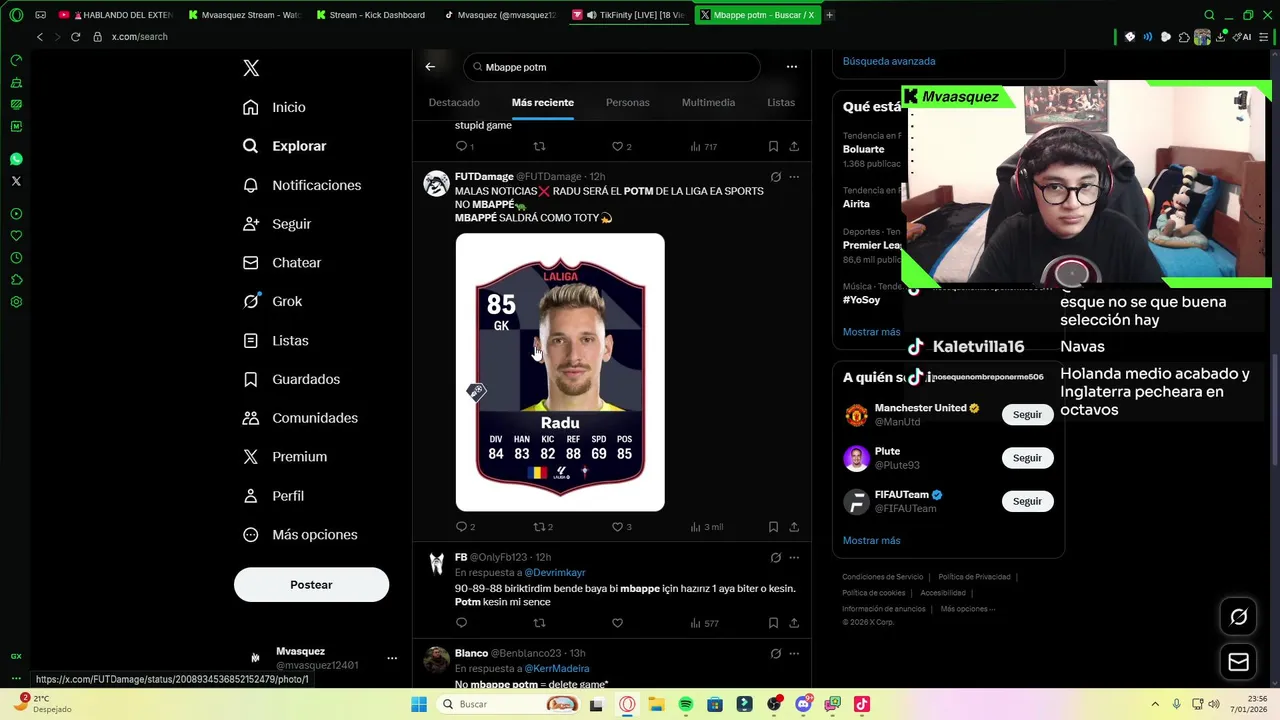1280x720 pixels.
Task: Follow Manchester United
Action: point(1027,414)
